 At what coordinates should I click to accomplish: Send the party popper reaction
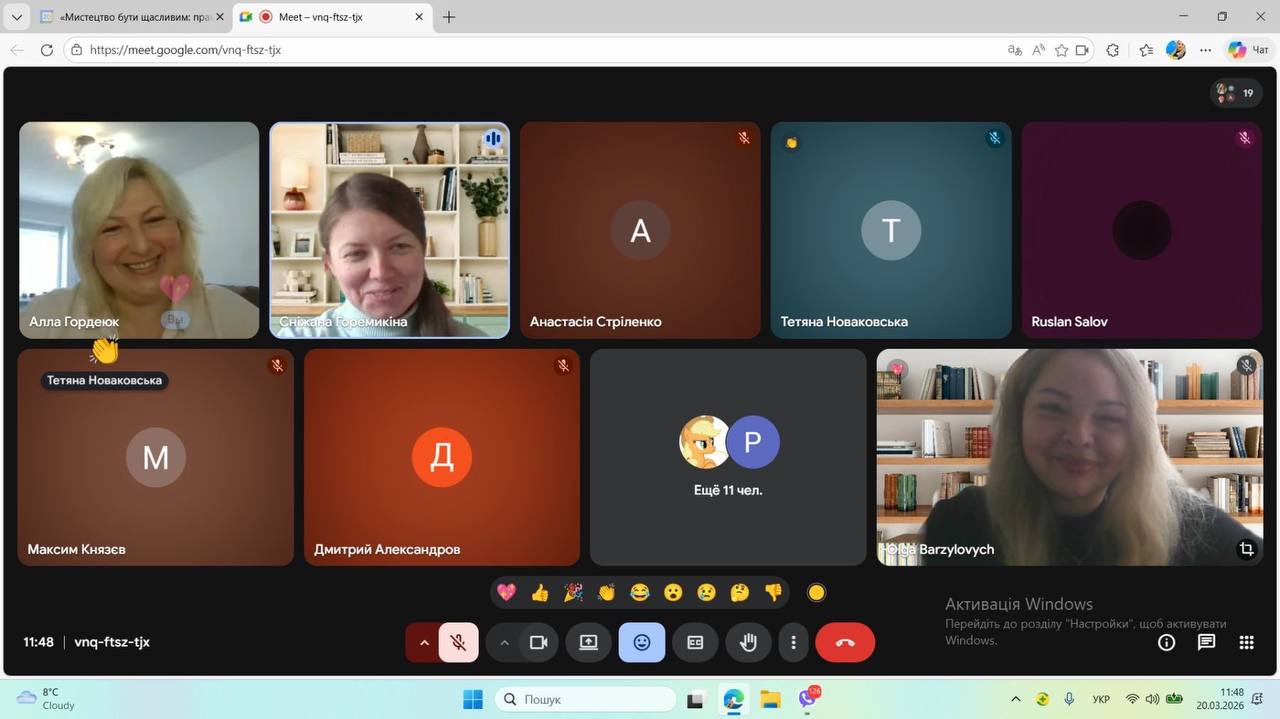[573, 593]
